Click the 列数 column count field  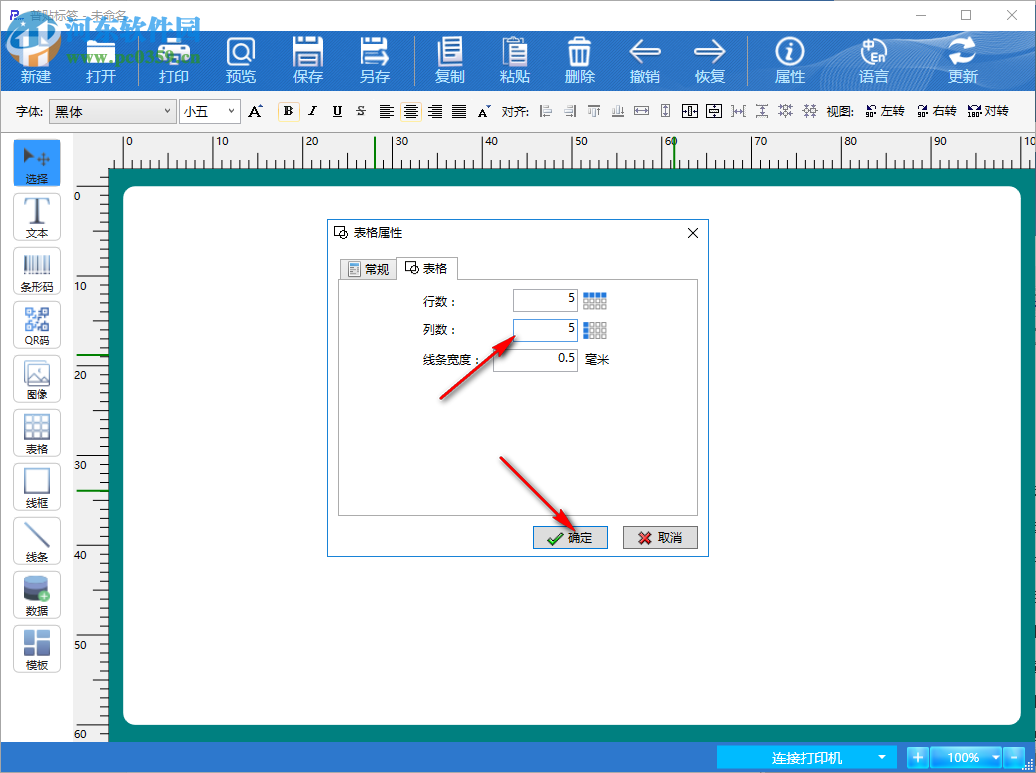pos(545,329)
